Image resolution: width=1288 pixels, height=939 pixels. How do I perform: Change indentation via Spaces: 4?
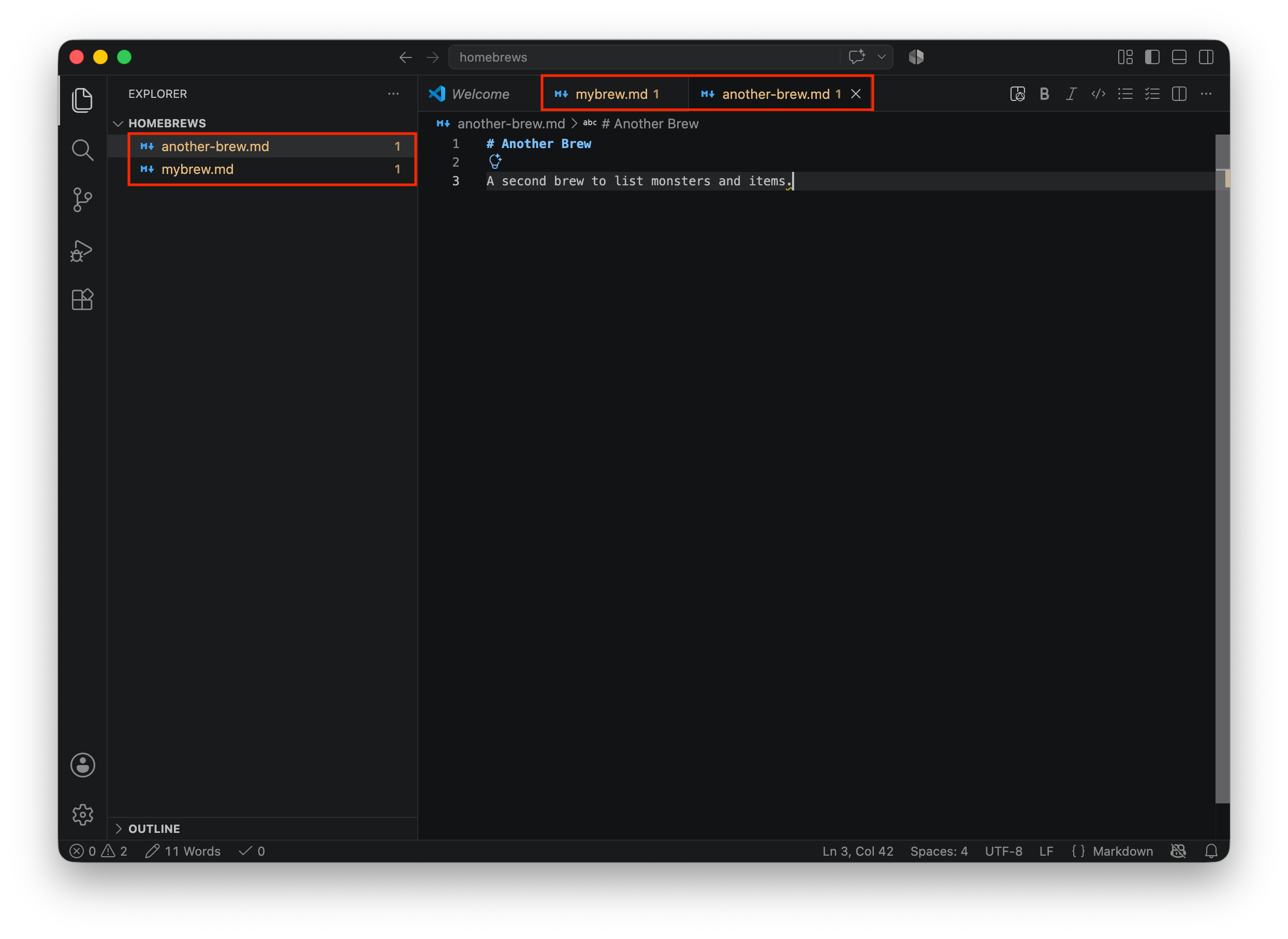tap(939, 850)
